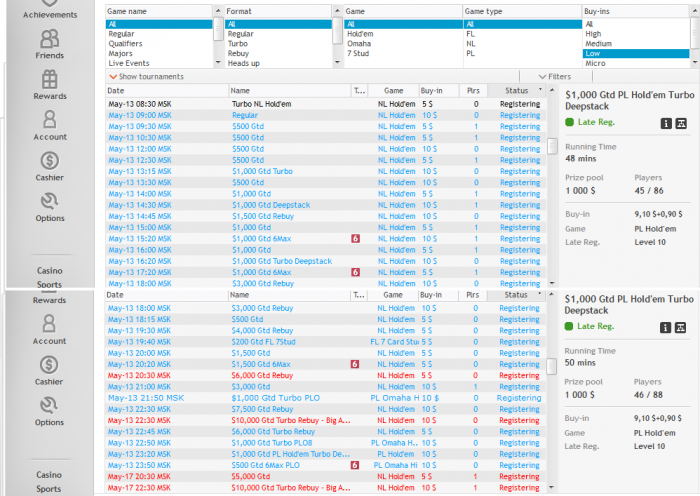Open info icon in 50 mins tournament panel
The height and width of the screenshot is (496, 700).
pos(665,327)
